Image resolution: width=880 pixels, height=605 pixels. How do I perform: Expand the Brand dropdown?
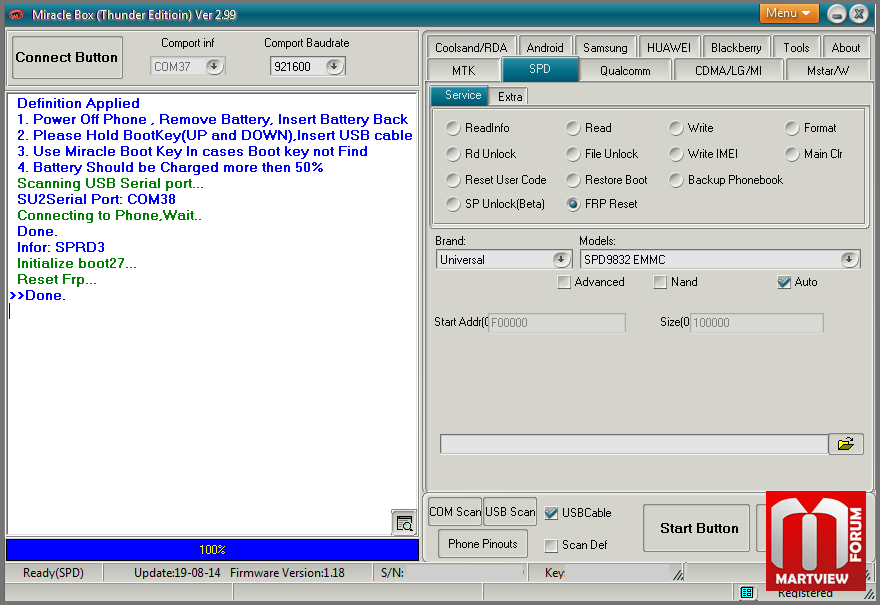click(561, 260)
